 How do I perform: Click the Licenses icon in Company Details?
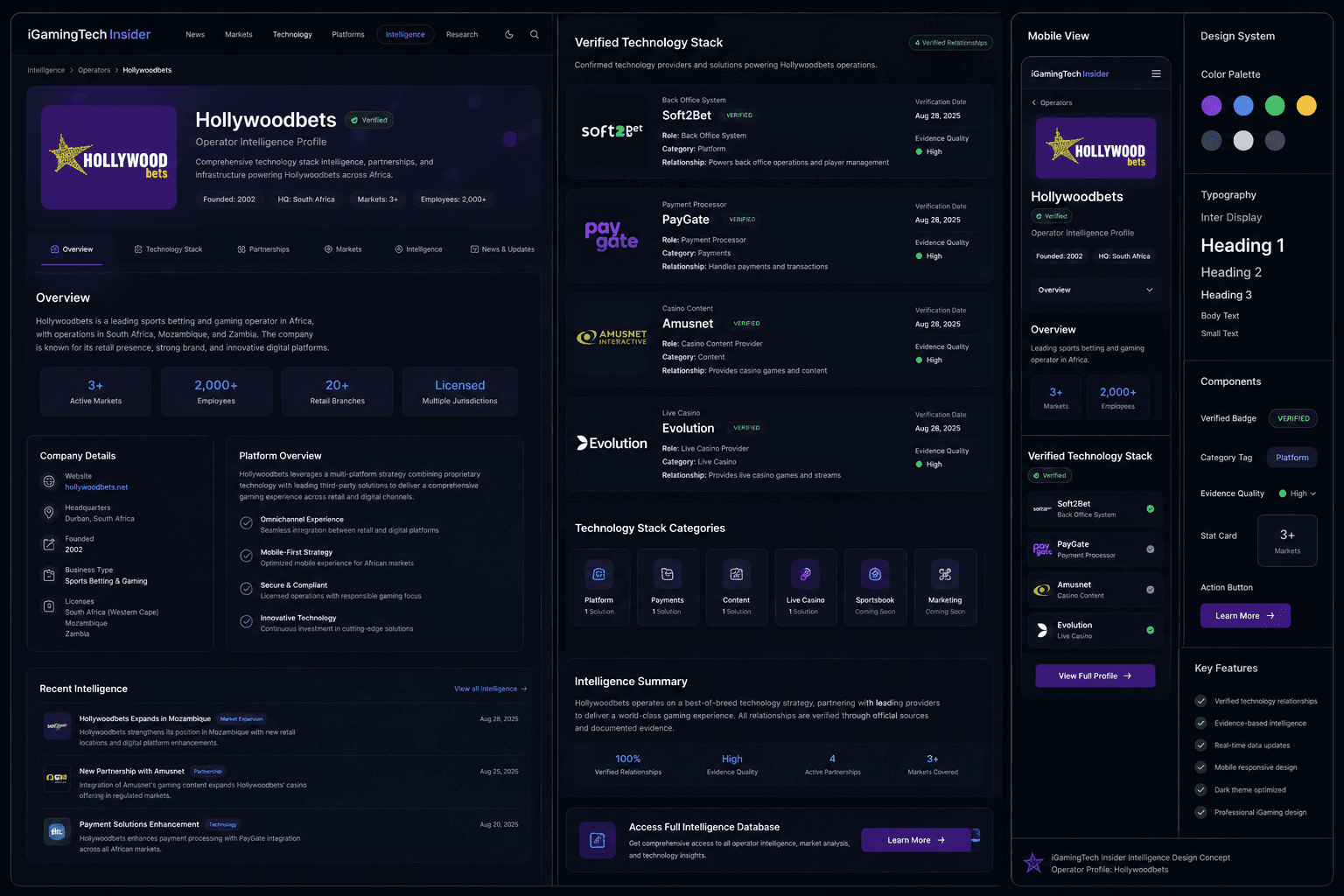coord(49,606)
